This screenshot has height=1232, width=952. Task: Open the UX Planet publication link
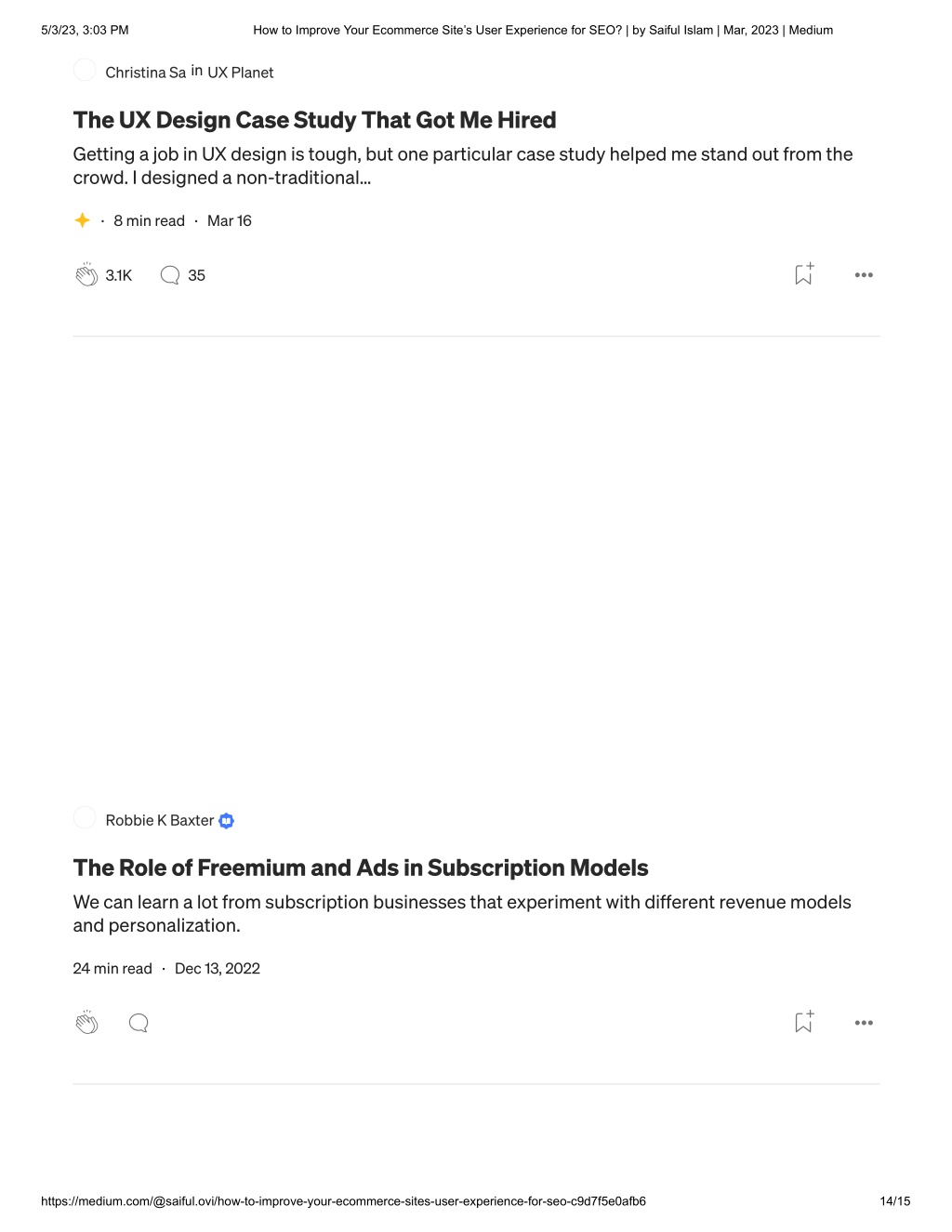[241, 73]
